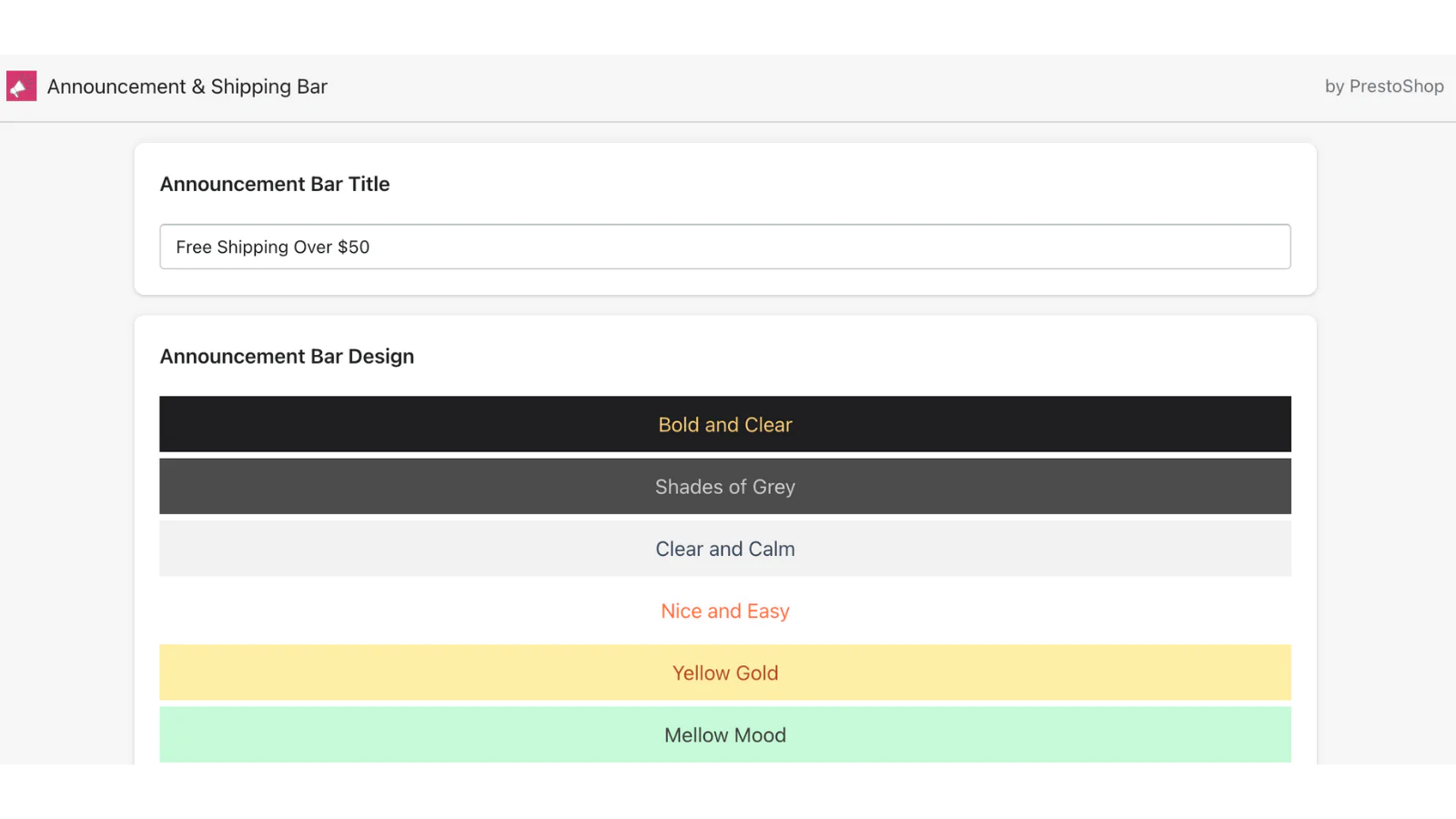Open the by PrestoShop link
Viewport: 1456px width, 819px height.
click(x=1383, y=86)
